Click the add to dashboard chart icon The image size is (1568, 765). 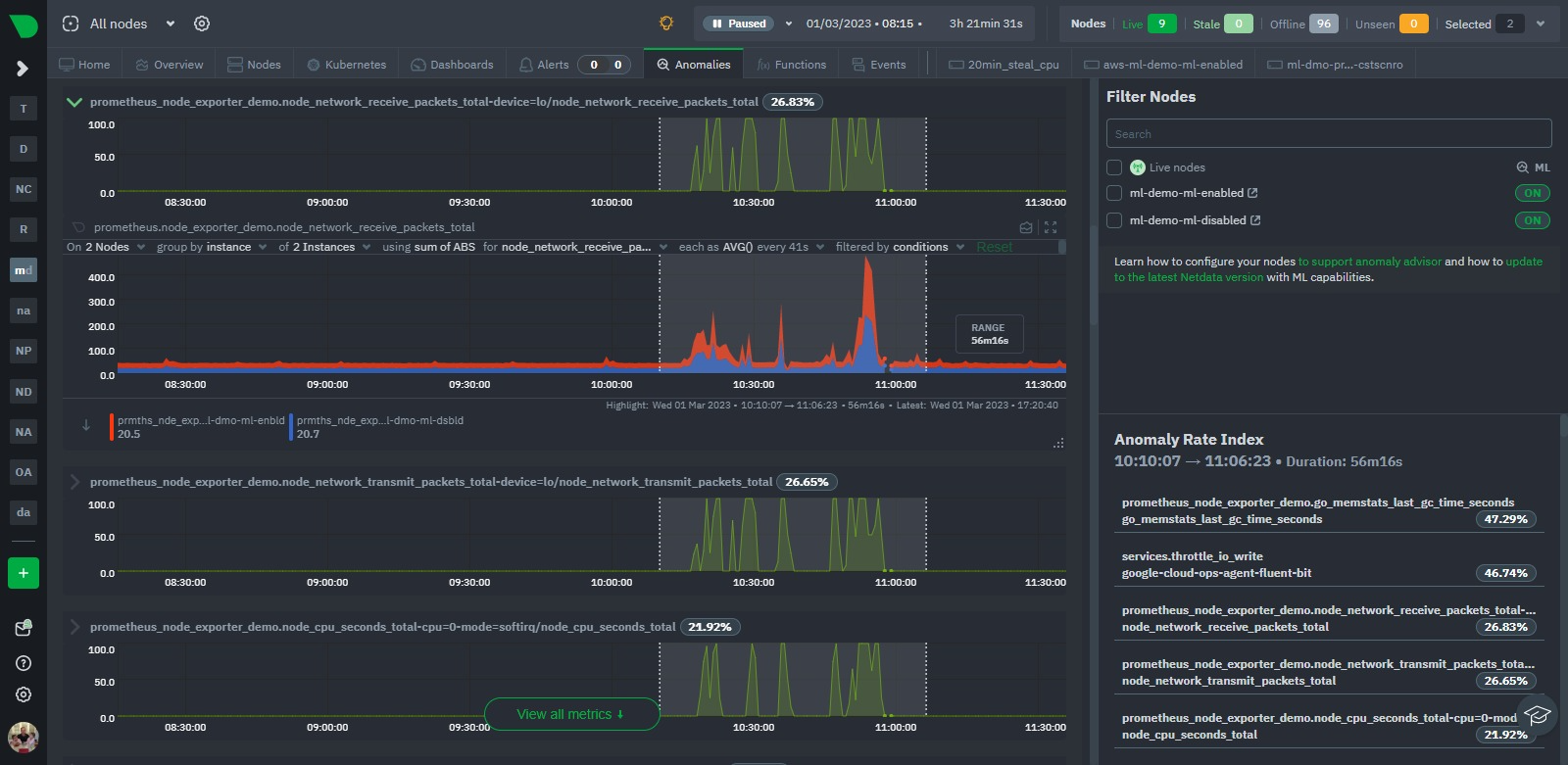(x=1026, y=227)
